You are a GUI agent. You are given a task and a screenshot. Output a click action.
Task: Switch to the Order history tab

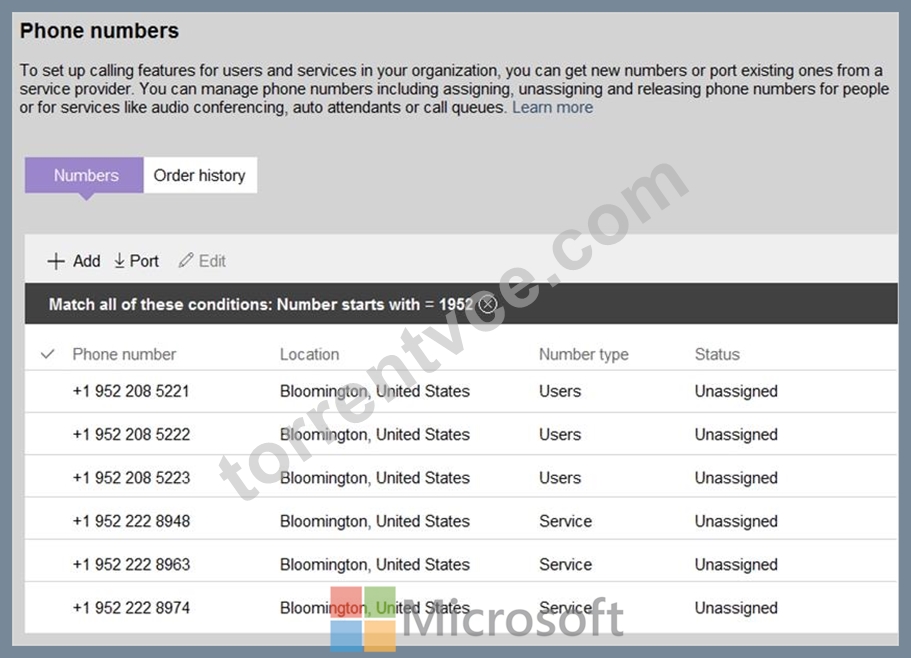click(200, 175)
